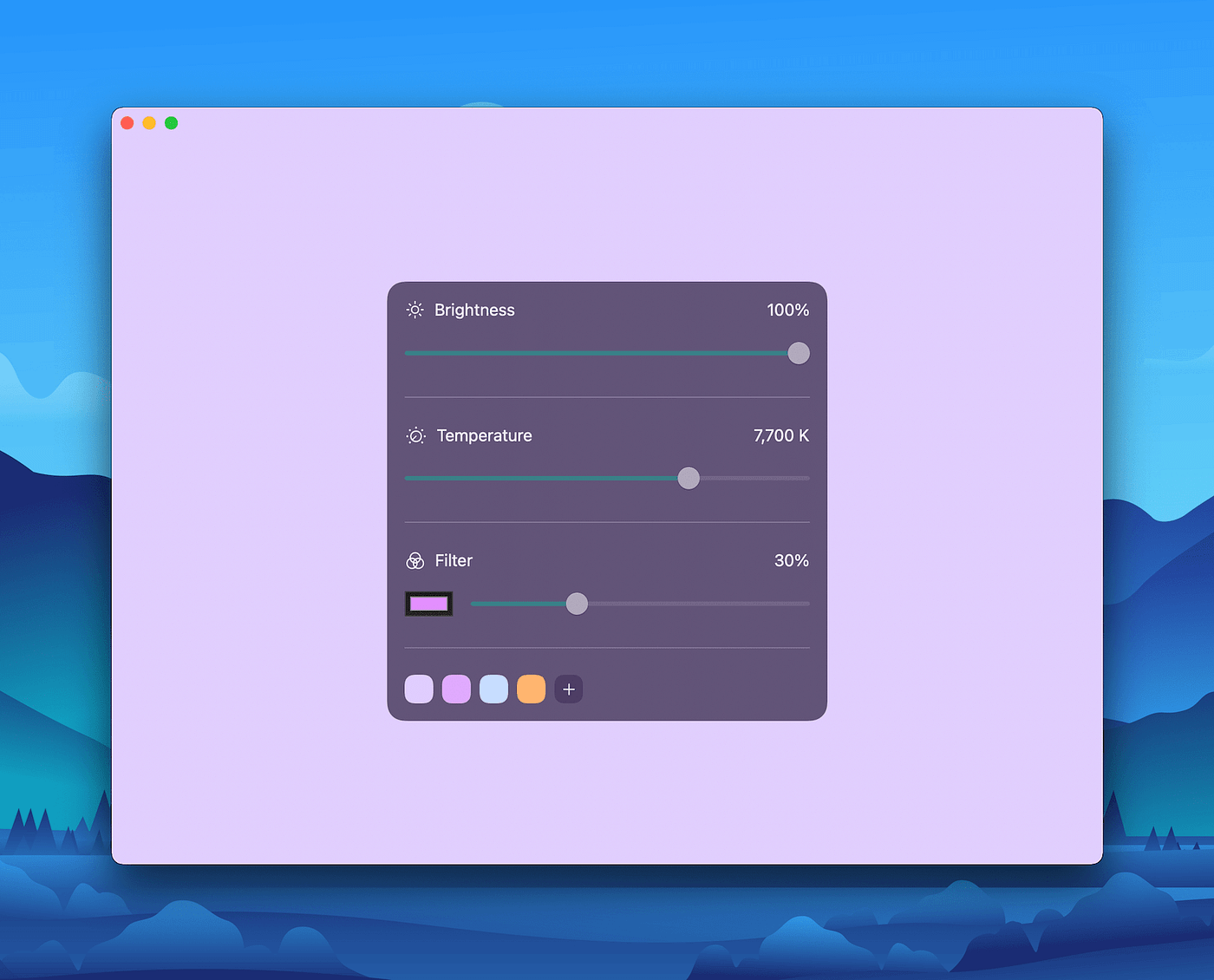
Task: Click the Brightness label text
Action: (474, 310)
